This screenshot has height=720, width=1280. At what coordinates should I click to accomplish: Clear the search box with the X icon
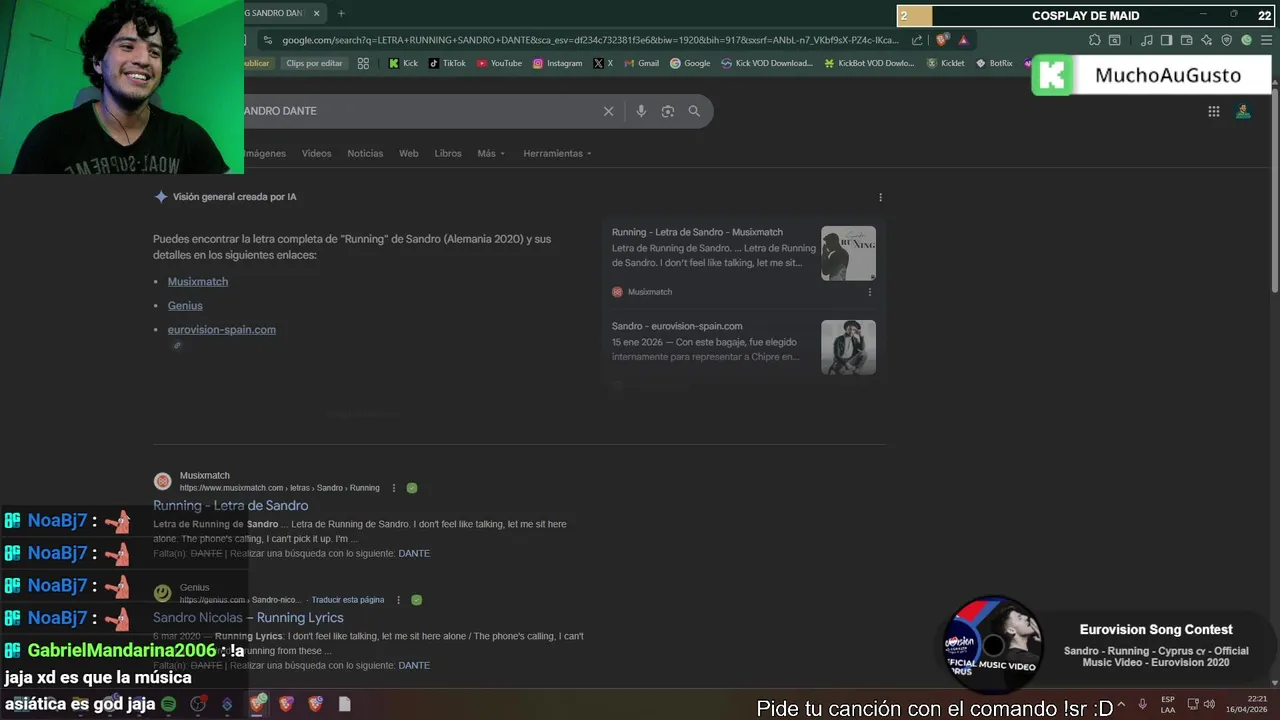pyautogui.click(x=608, y=111)
